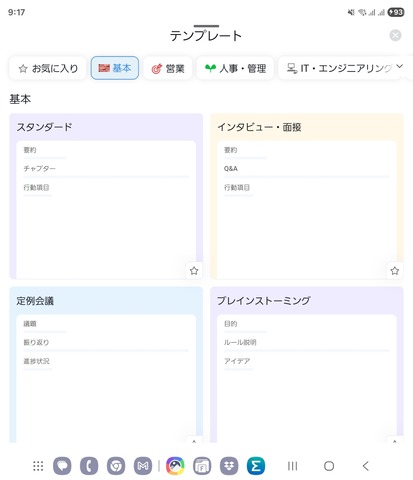Choose the インタビュー・面接 template card
The height and width of the screenshot is (480, 413).
tap(307, 196)
